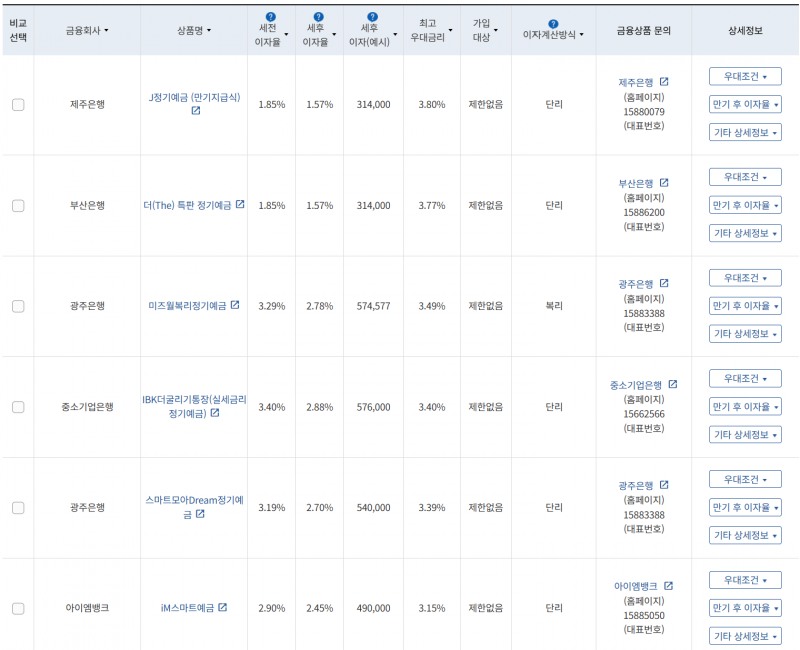Select 574,577 세후 이자 value
Viewport: 800px width, 650px height.
[x=373, y=306]
